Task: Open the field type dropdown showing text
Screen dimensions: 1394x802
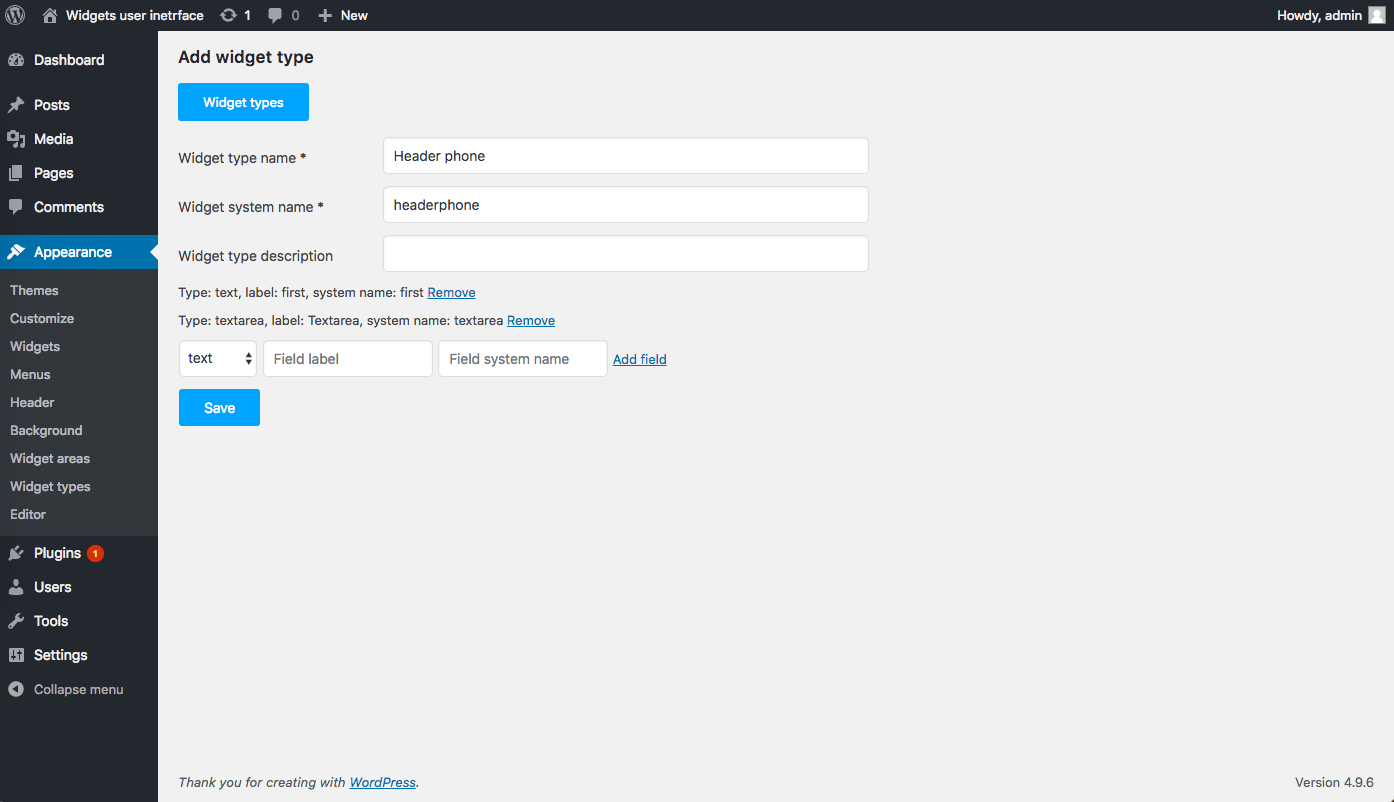Action: pos(218,359)
